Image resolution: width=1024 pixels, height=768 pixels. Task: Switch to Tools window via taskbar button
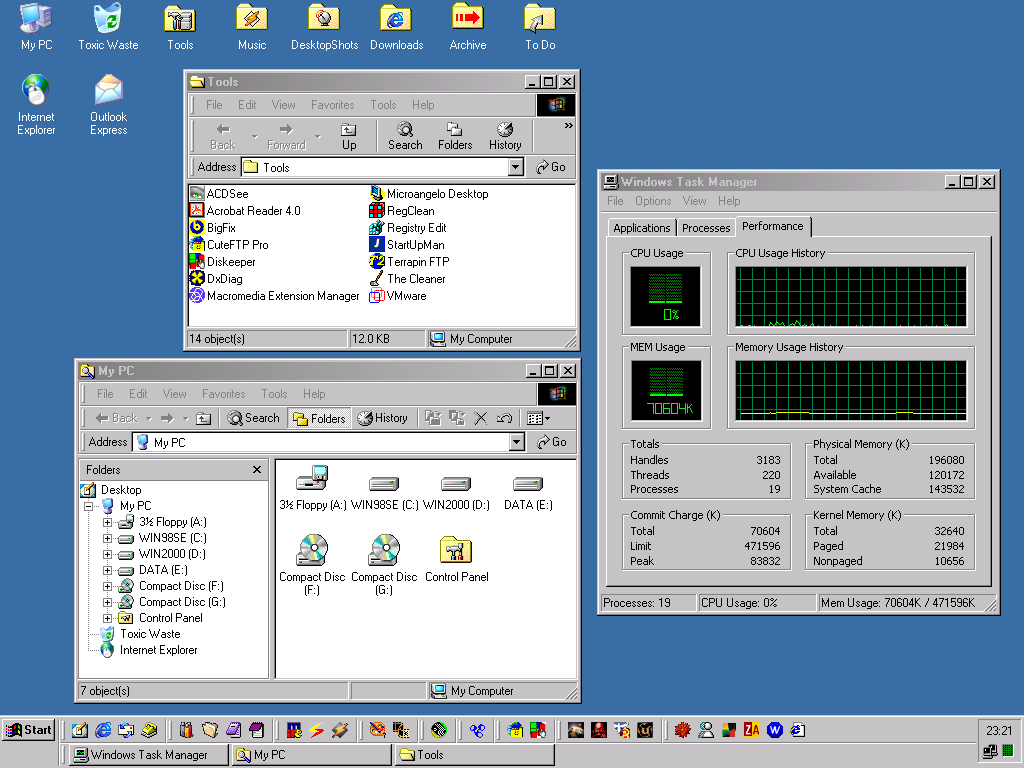coord(474,755)
